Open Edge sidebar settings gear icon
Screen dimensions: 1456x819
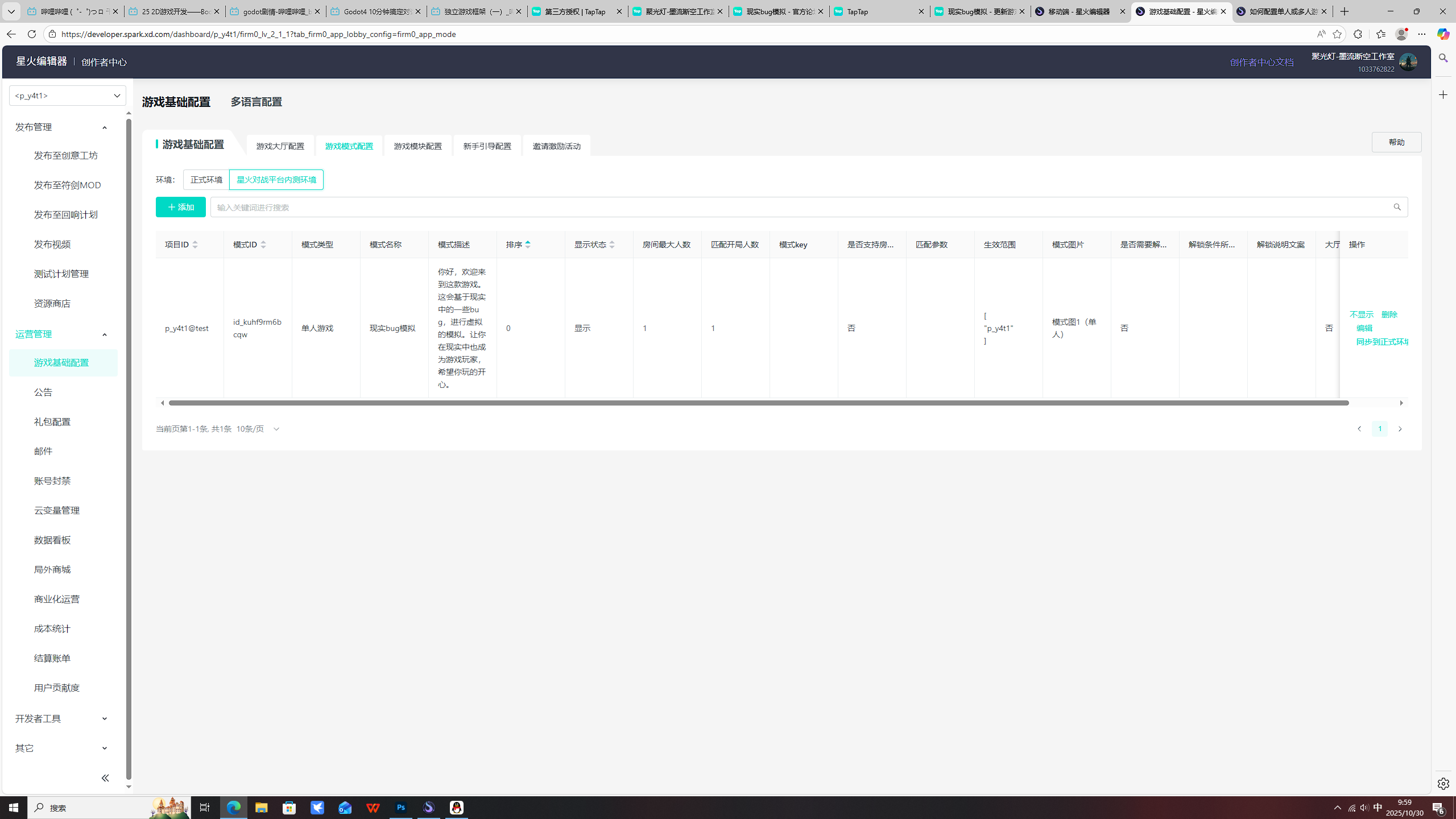[1443, 784]
